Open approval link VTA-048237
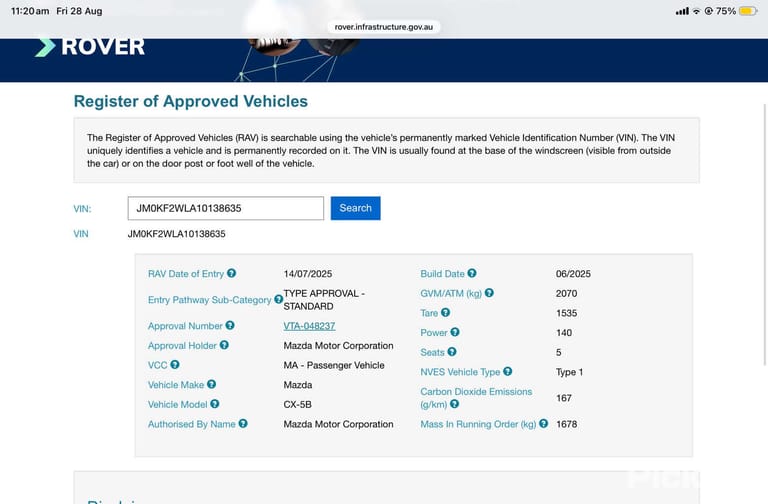Viewport: 768px width, 504px height. point(309,326)
